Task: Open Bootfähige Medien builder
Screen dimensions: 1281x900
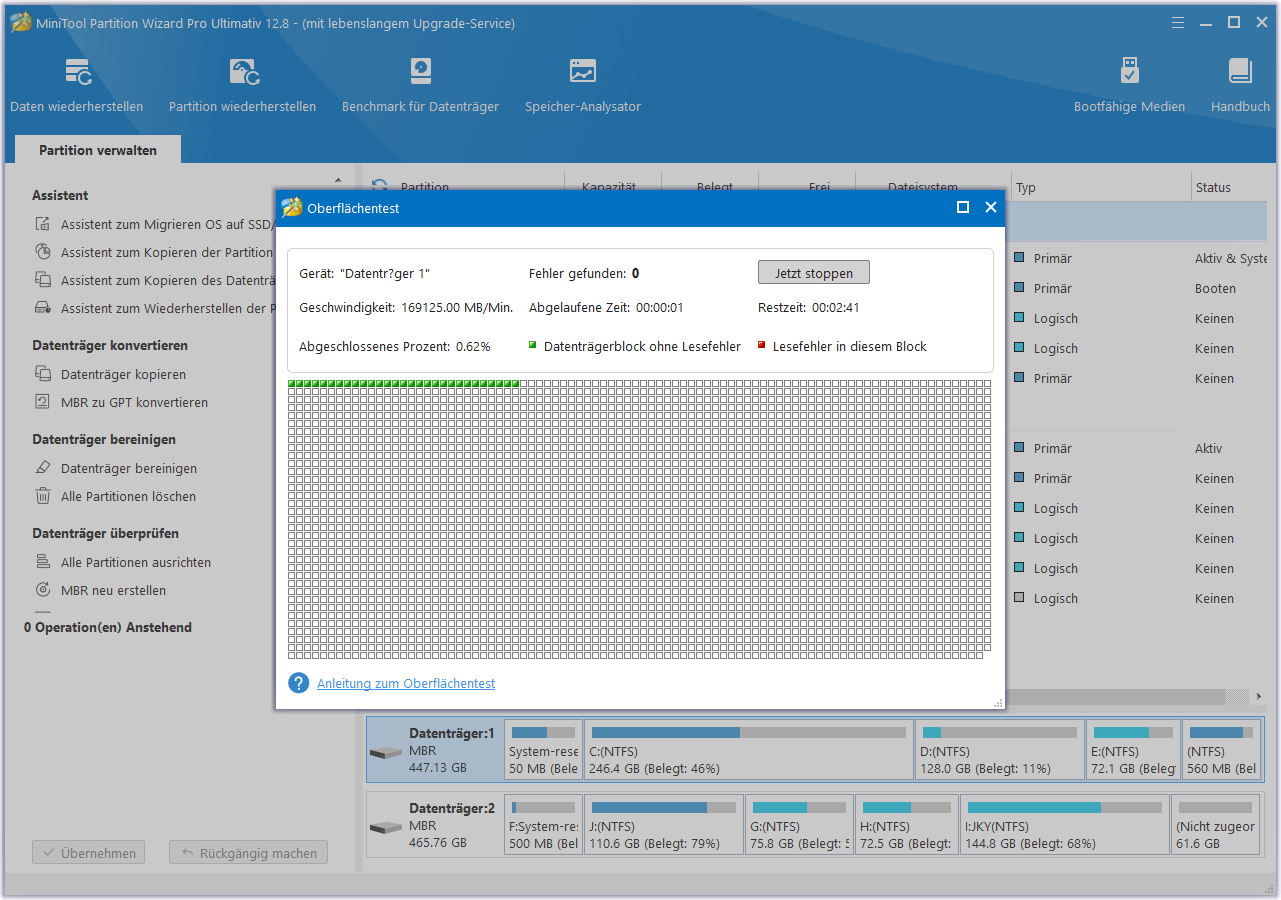Action: 1129,85
